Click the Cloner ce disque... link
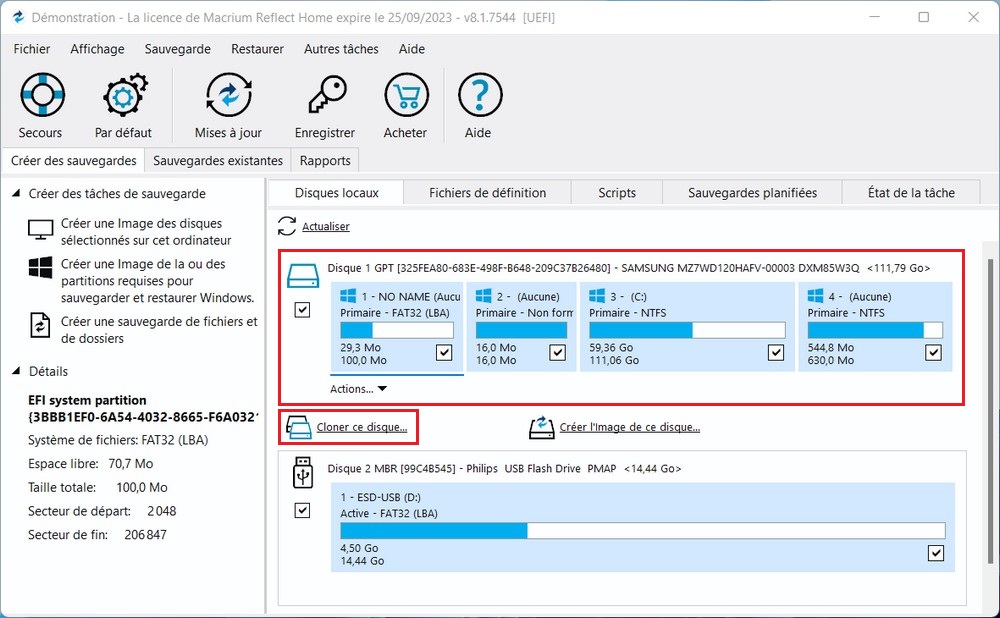The width and height of the screenshot is (1000, 618). click(361, 427)
